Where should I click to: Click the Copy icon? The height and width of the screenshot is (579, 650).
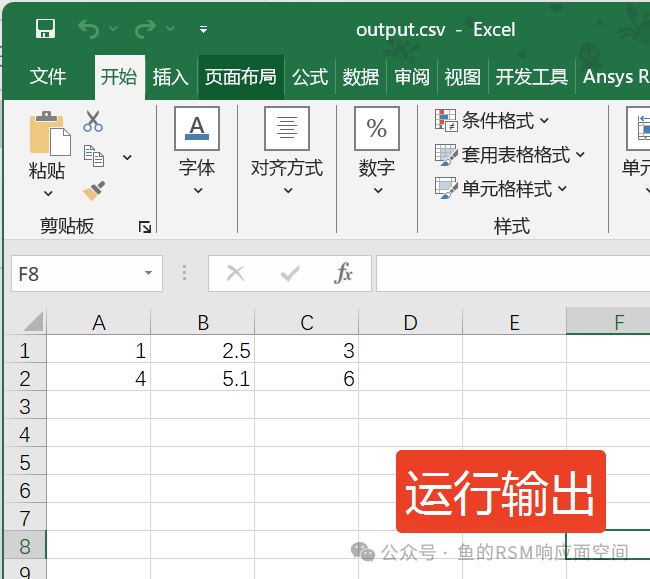(94, 156)
